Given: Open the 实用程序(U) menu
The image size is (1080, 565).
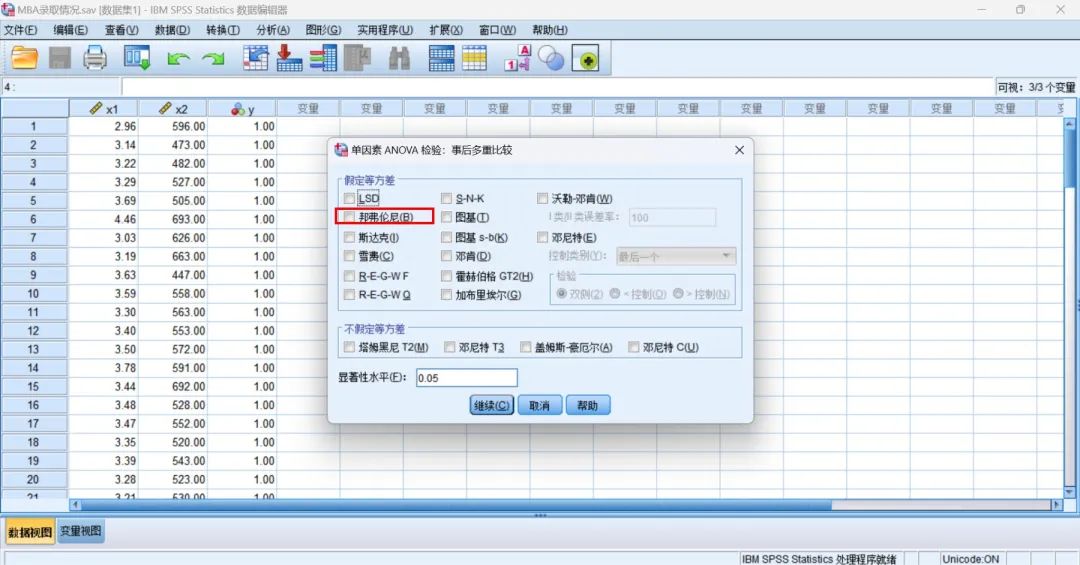Looking at the screenshot, I should (385, 30).
